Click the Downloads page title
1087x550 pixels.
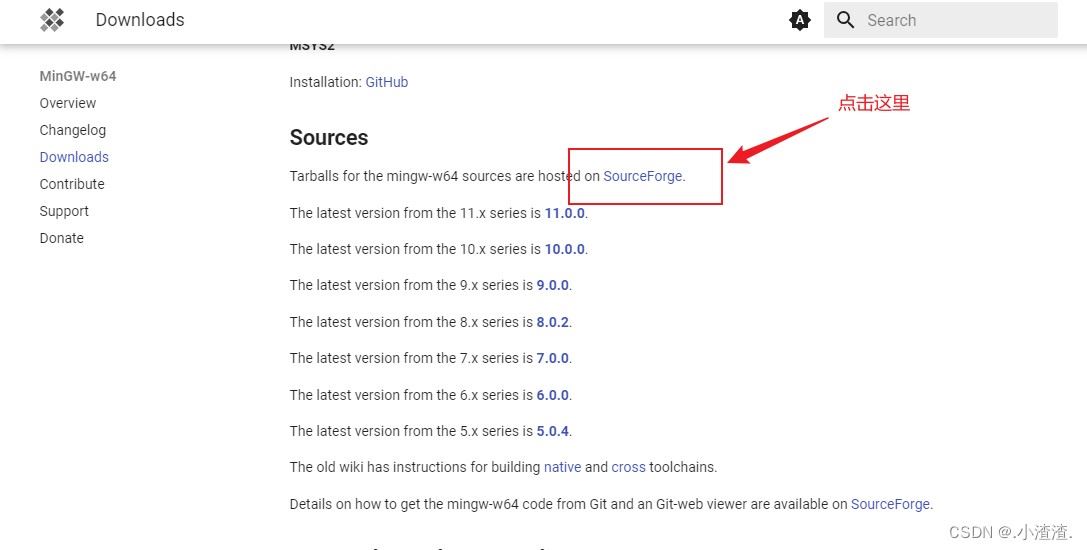pyautogui.click(x=140, y=20)
